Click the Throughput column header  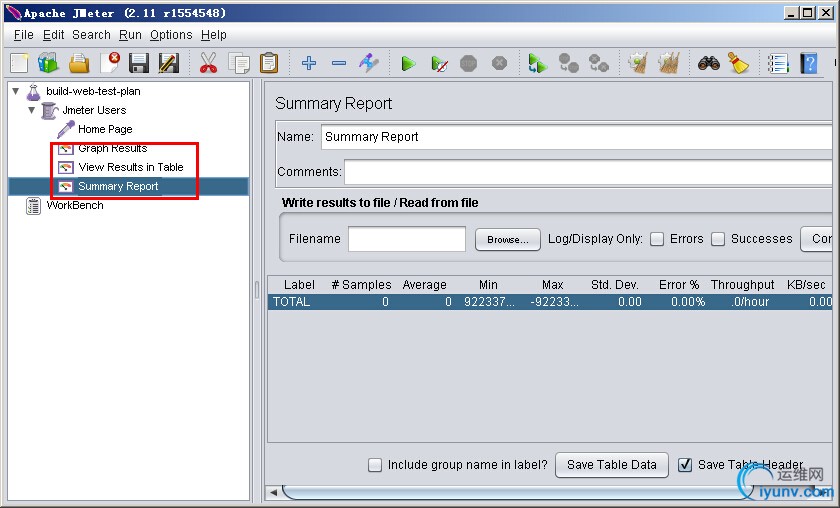[742, 285]
